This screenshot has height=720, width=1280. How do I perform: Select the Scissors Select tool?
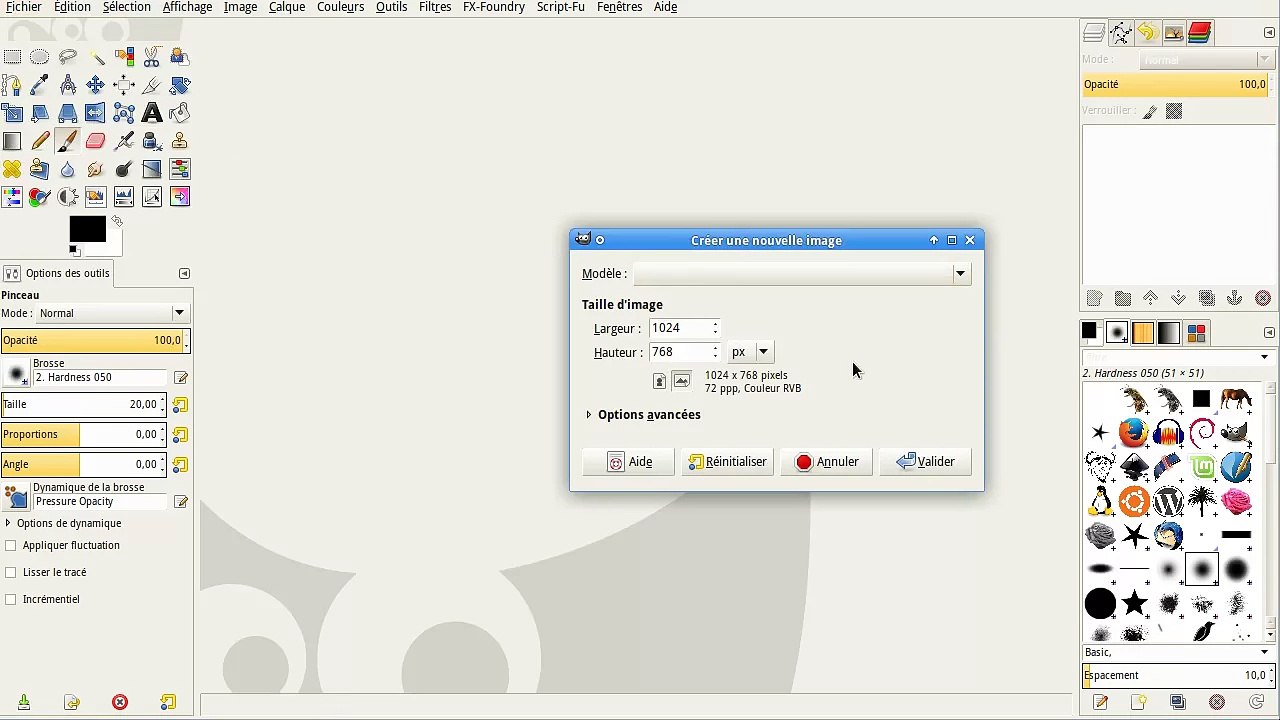152,57
